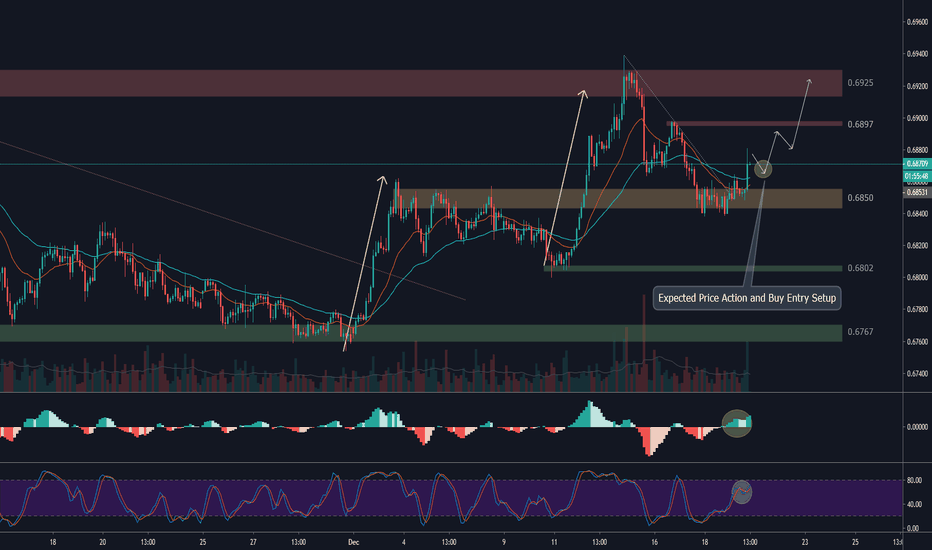The height and width of the screenshot is (550, 932).
Task: Click the 0.6802 support level label
Action: coord(860,268)
